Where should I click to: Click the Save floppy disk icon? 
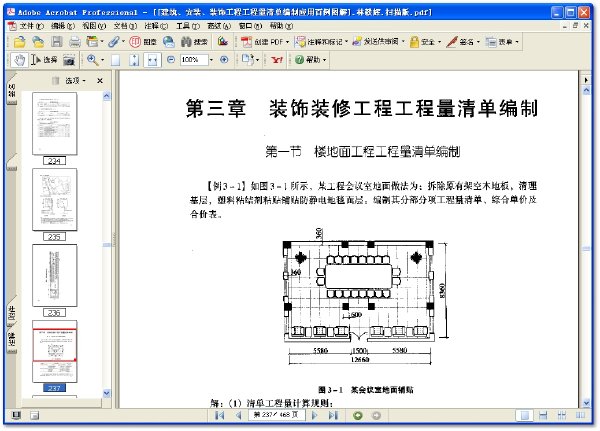pyautogui.click(x=57, y=42)
